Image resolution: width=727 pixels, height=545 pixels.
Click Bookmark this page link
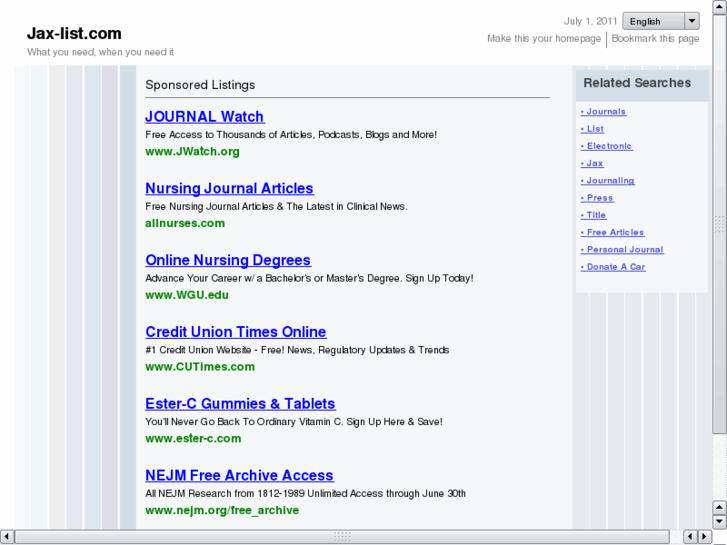pos(655,39)
